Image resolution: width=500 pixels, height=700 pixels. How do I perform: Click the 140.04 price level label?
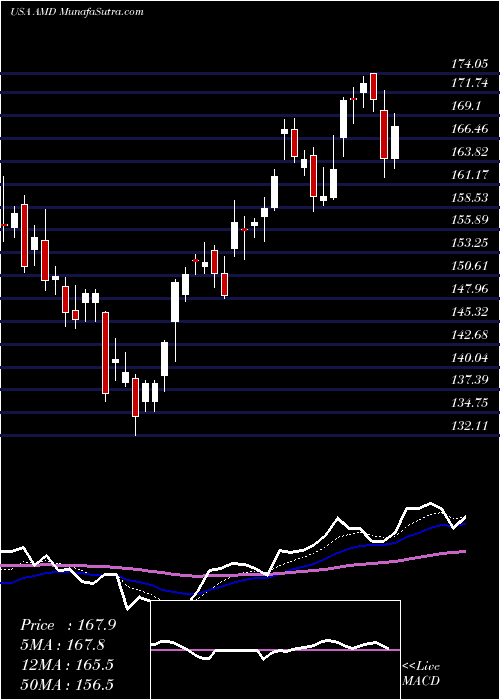click(470, 358)
